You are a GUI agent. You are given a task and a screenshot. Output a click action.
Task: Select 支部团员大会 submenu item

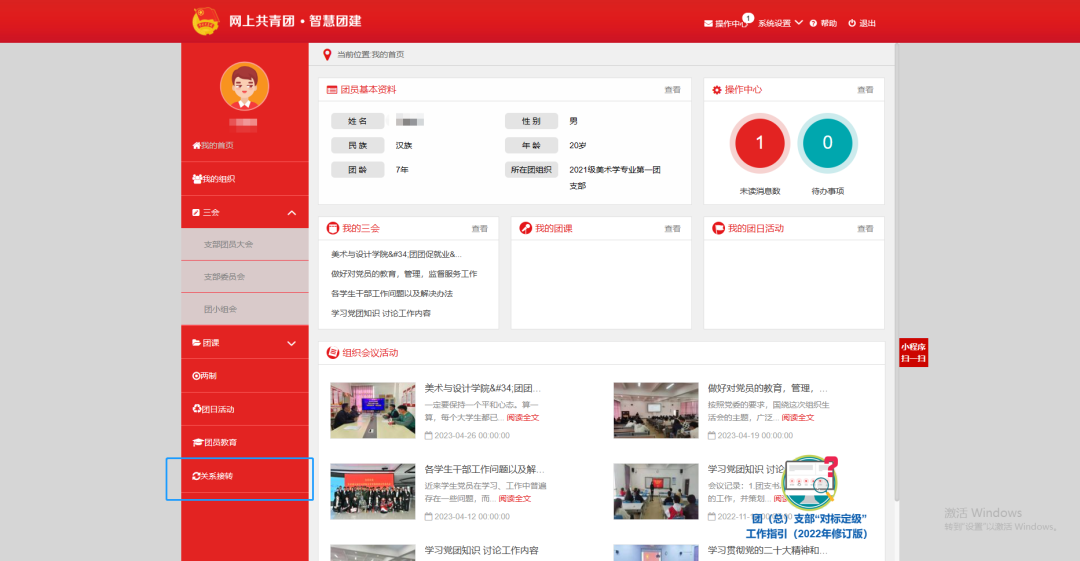coord(229,244)
